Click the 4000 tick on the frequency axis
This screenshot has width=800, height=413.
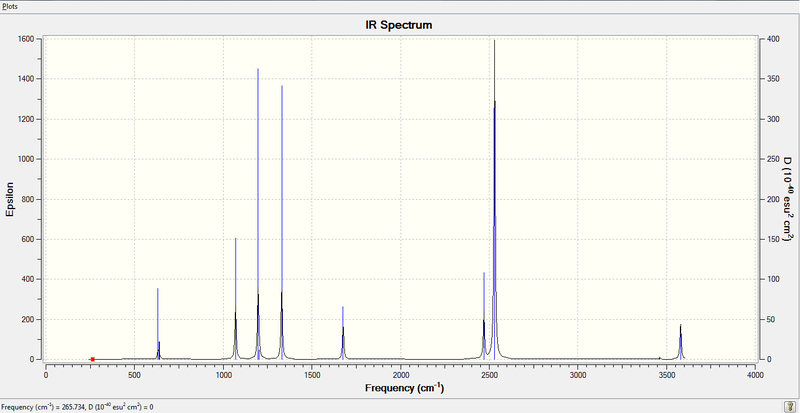(x=755, y=375)
